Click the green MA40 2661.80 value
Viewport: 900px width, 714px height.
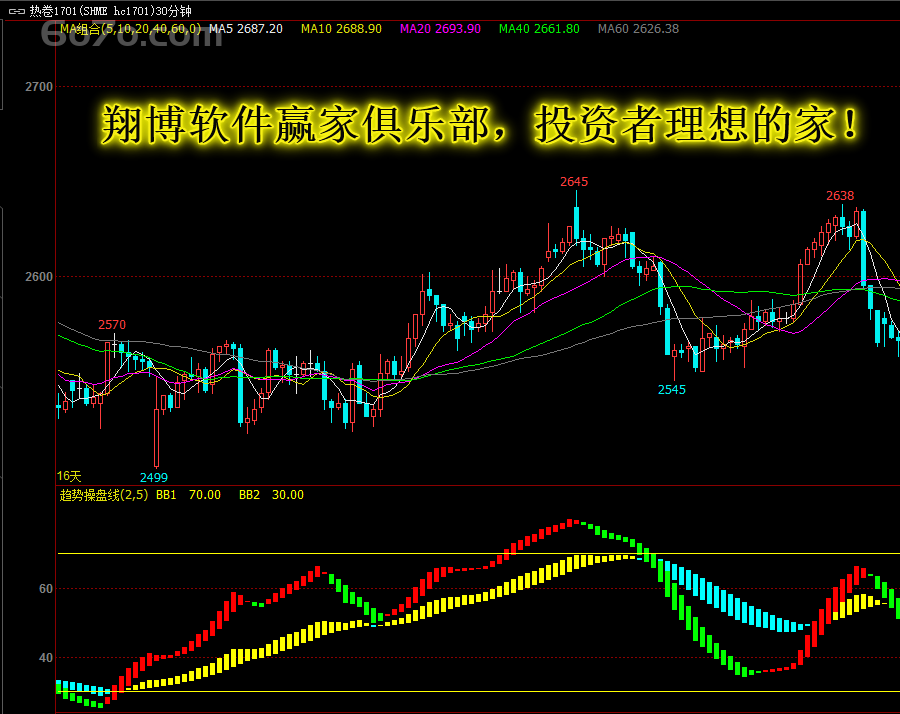539,29
